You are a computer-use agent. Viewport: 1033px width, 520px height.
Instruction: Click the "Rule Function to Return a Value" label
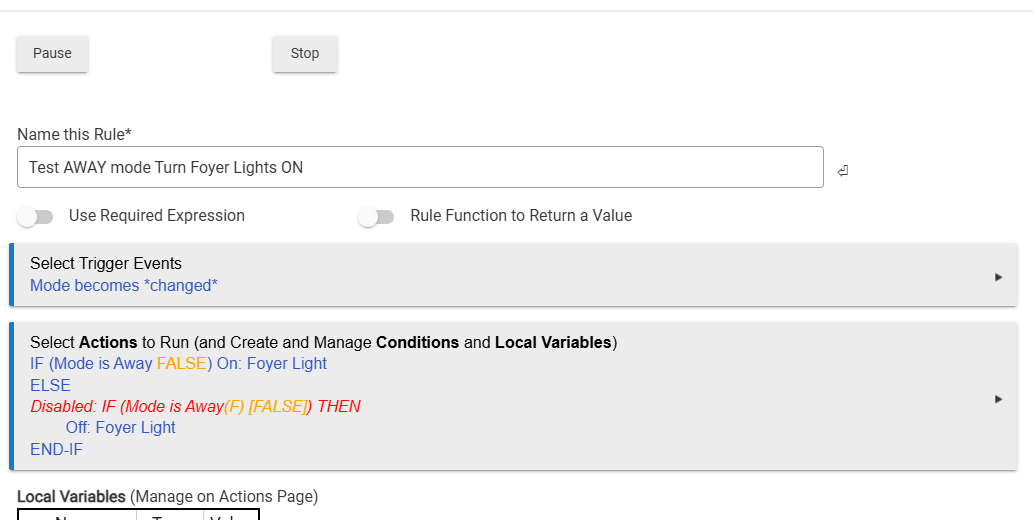pos(521,216)
